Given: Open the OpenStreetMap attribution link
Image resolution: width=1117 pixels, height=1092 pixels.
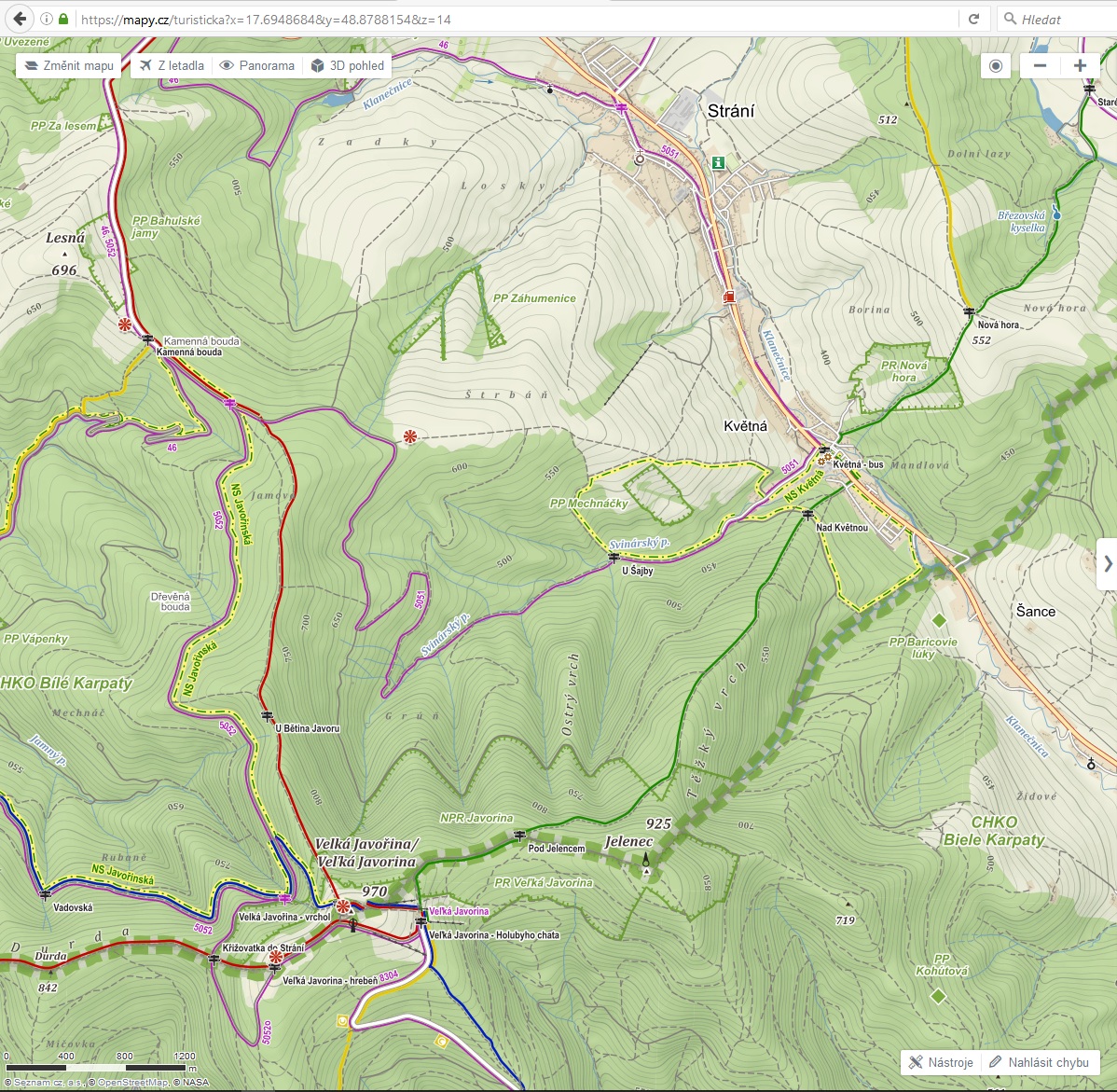Looking at the screenshot, I should click(x=132, y=1083).
